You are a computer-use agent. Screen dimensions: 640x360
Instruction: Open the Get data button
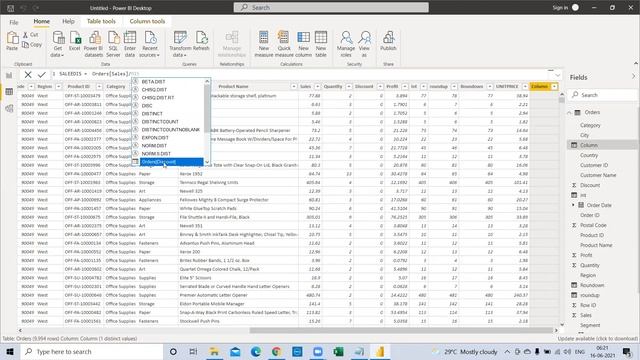click(x=58, y=44)
